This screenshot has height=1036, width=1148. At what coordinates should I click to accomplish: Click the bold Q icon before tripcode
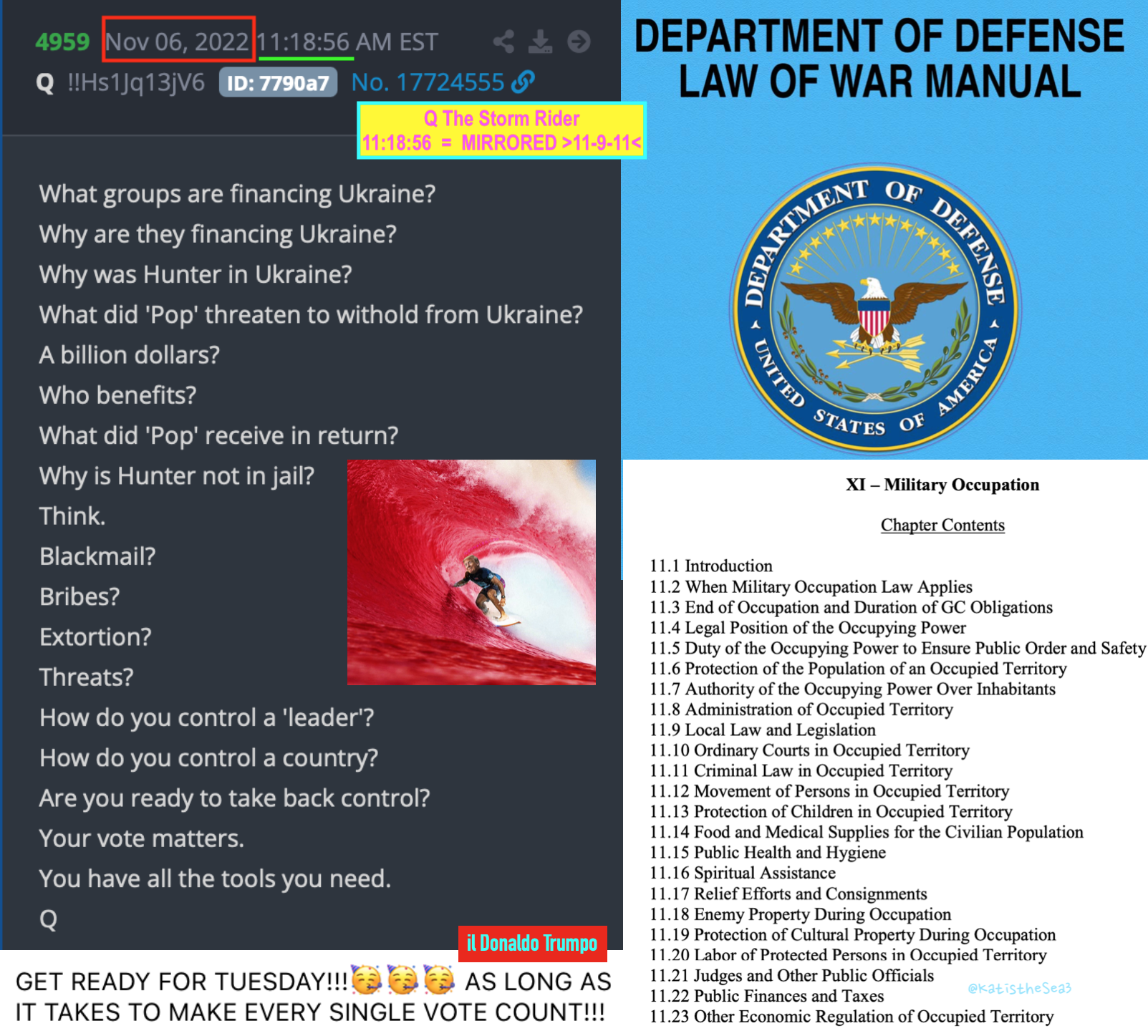point(45,84)
